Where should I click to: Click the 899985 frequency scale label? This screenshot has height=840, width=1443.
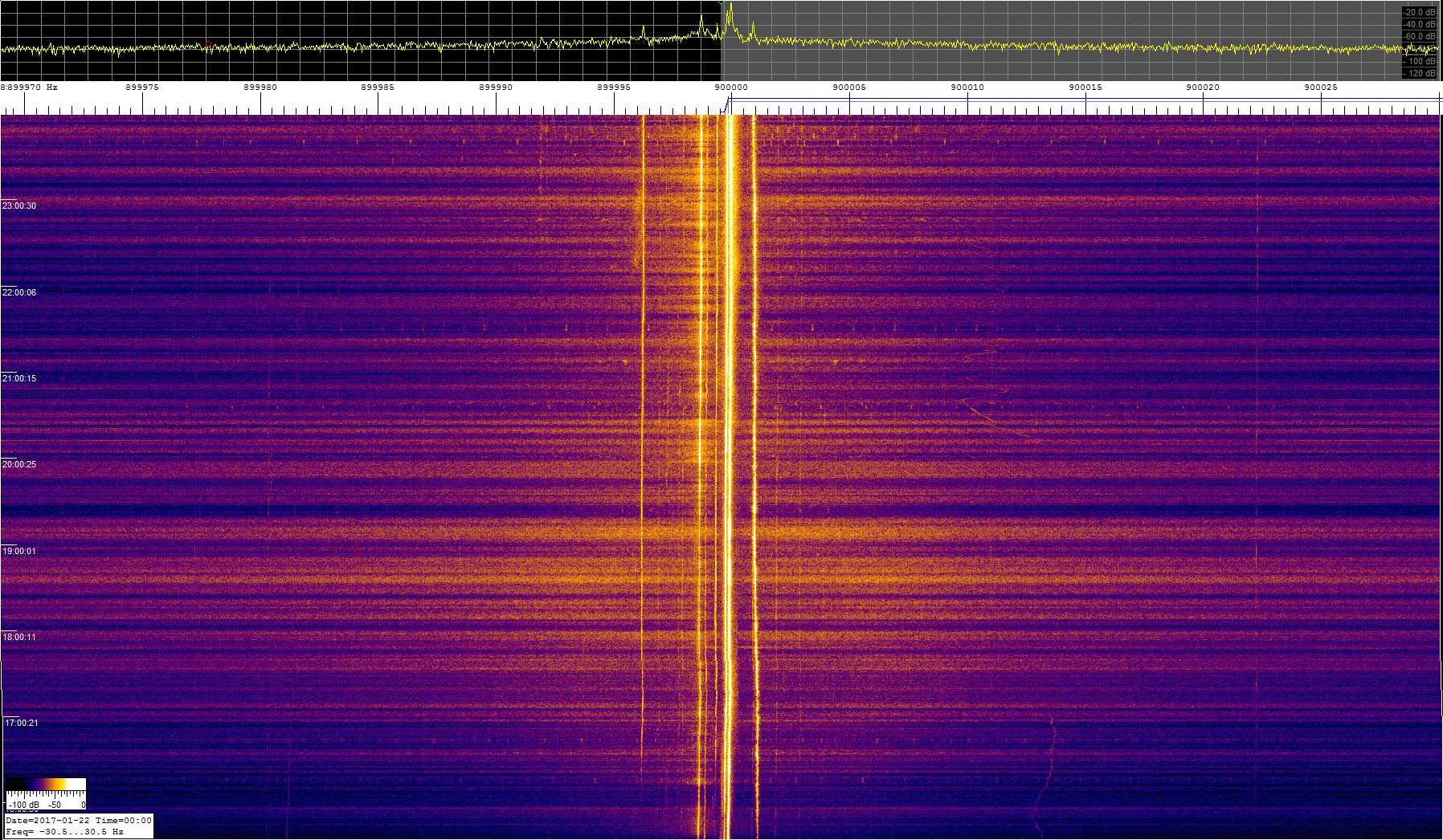[x=378, y=87]
